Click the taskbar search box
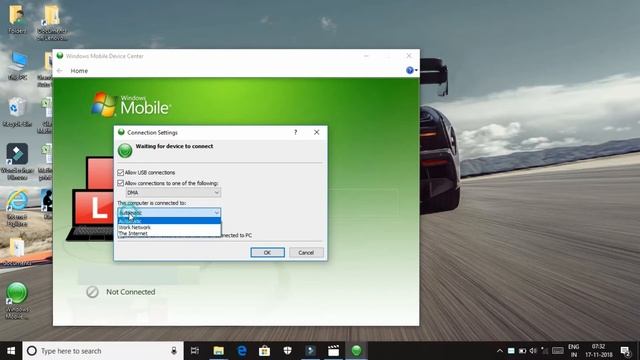The image size is (640, 360). tap(103, 351)
